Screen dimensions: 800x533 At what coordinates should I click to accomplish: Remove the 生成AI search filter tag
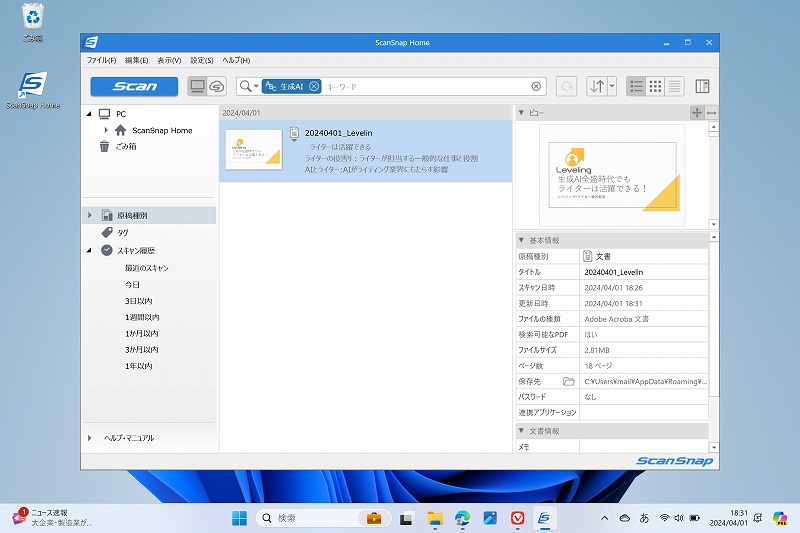click(x=314, y=87)
